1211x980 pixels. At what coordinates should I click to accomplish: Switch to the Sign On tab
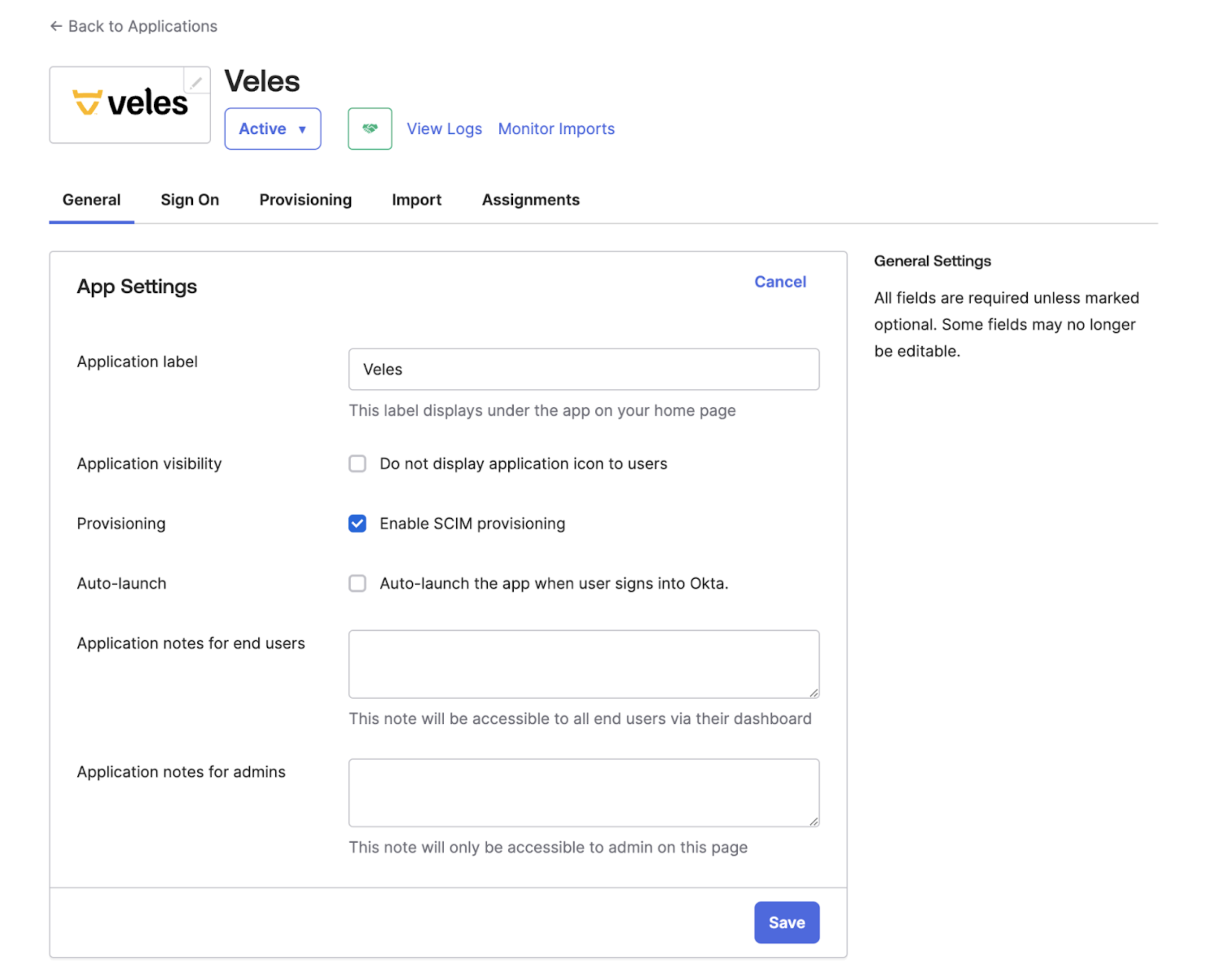tap(190, 200)
